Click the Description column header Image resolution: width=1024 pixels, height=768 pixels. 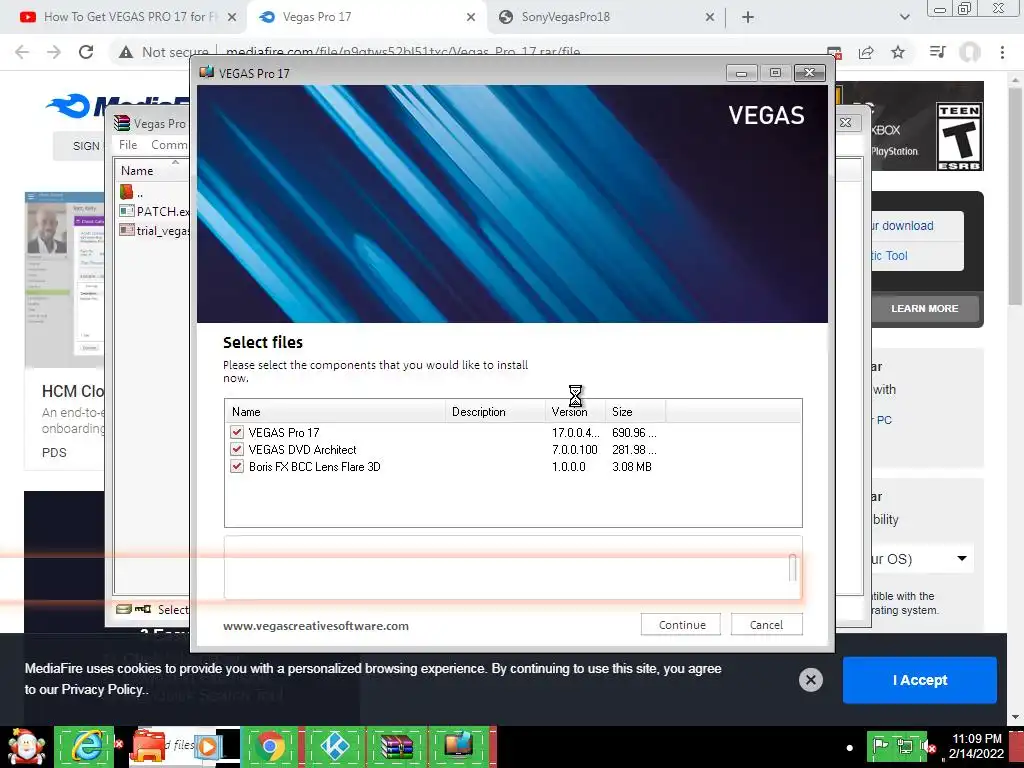(x=496, y=411)
